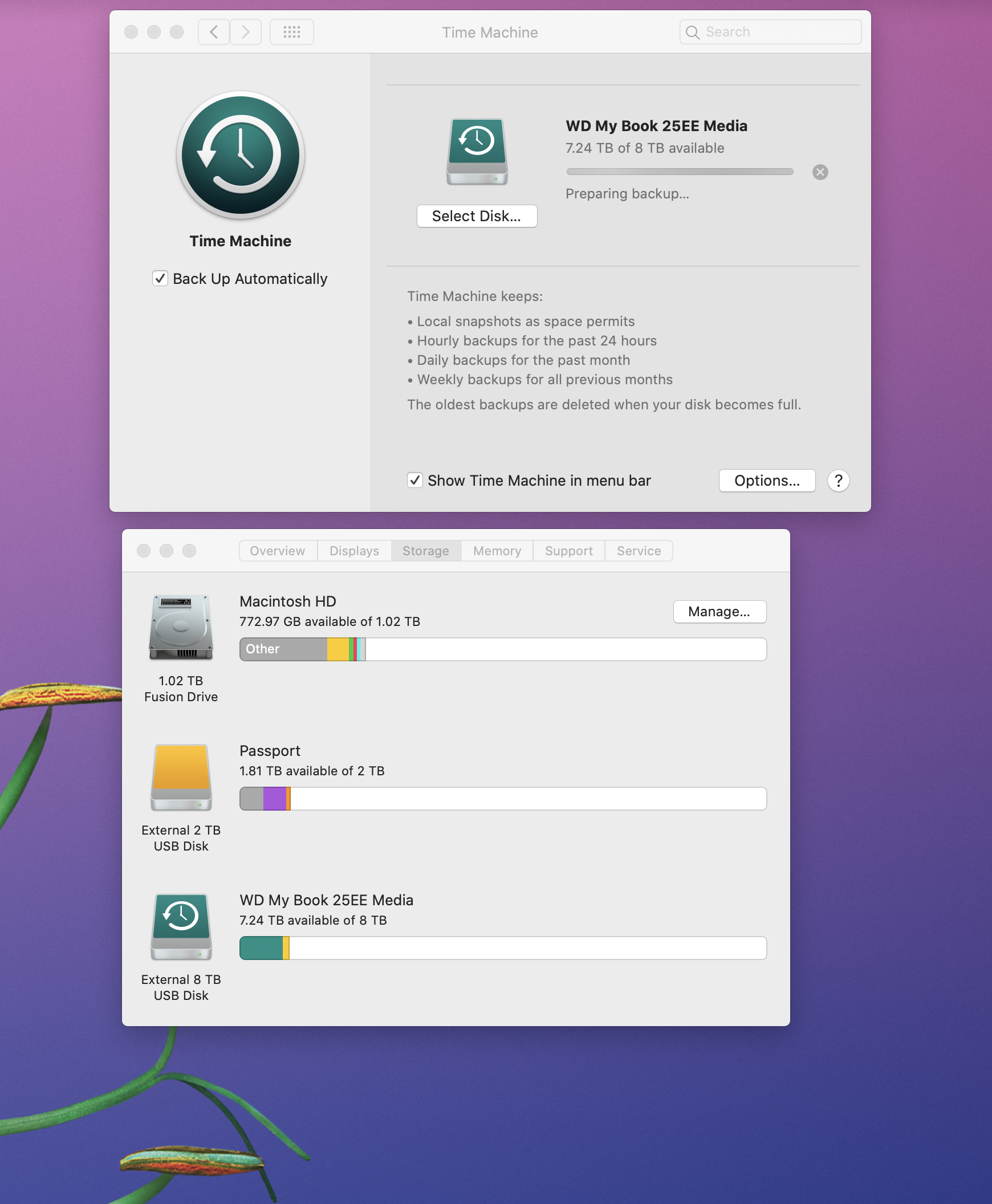
Task: Click the backup disk icon above Select Disk
Action: [x=477, y=152]
